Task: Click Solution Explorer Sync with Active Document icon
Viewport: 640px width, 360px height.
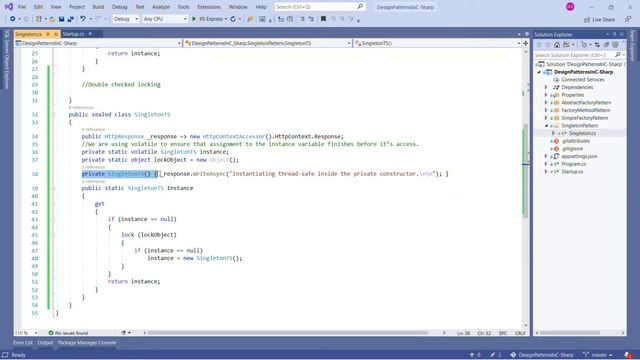Action: point(598,44)
